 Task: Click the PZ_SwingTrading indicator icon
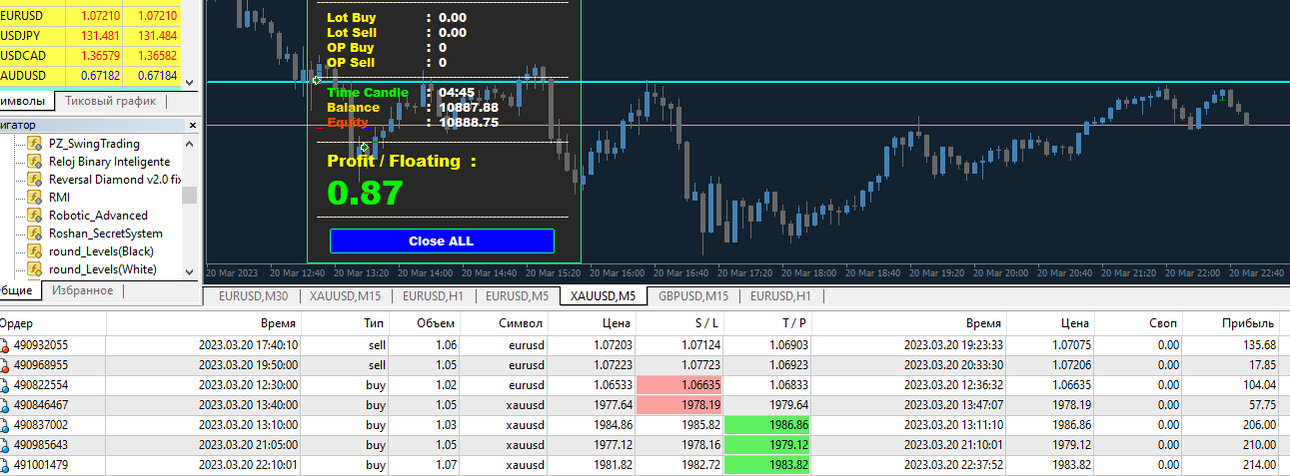34,144
